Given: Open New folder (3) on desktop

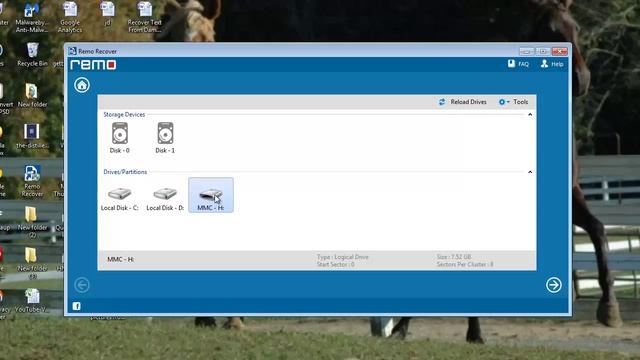Looking at the screenshot, I should point(32,263).
